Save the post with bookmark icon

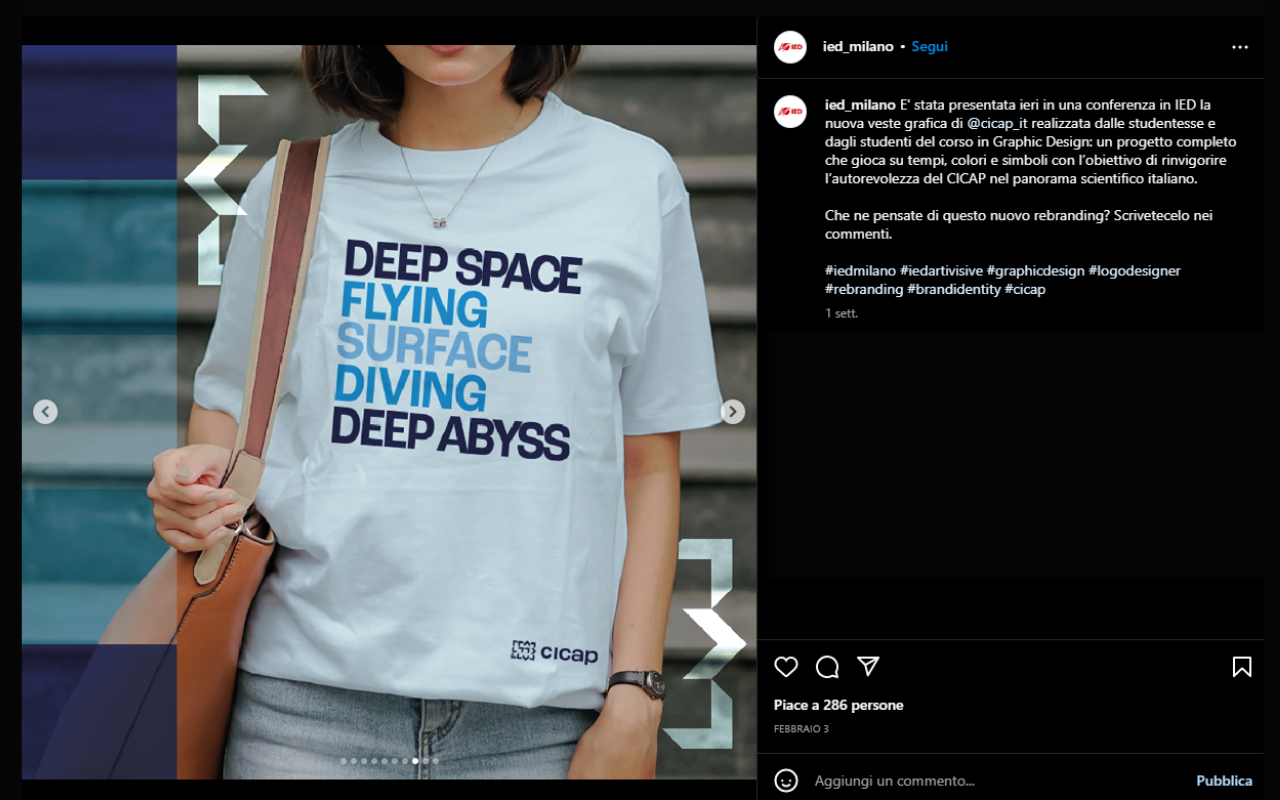tap(1242, 667)
